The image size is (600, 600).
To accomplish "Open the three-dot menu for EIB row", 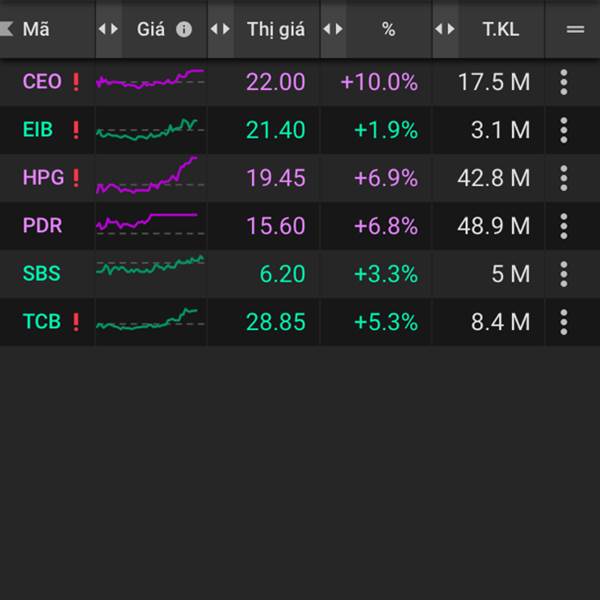I will 564,130.
